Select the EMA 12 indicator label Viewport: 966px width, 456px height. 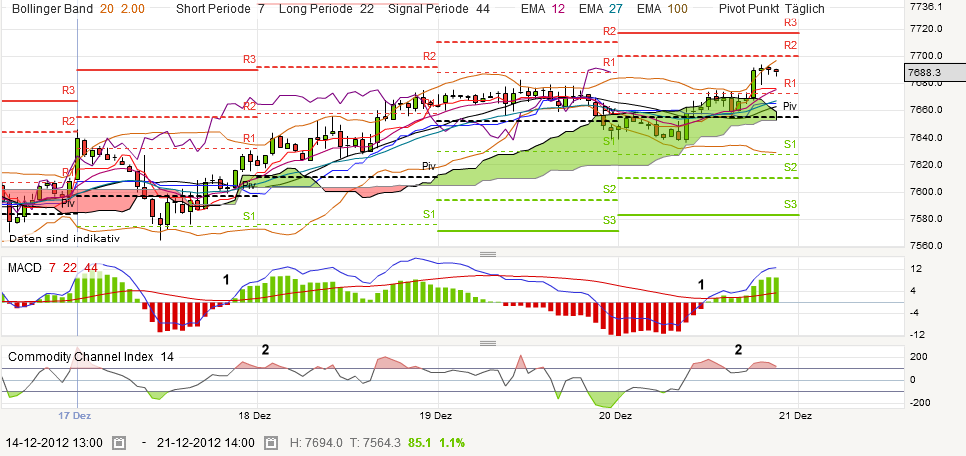(x=544, y=9)
